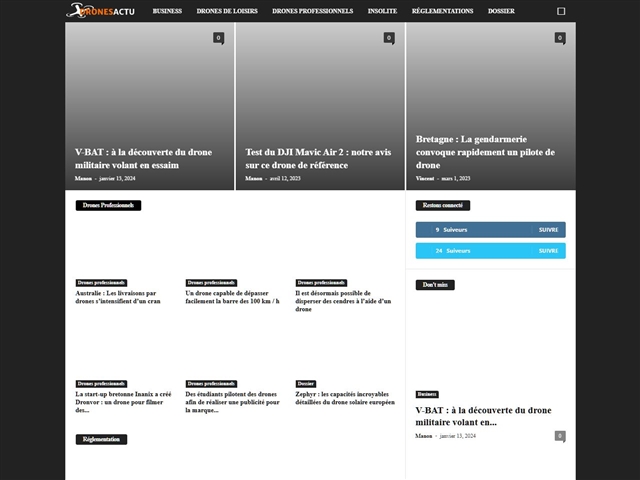Select category tag above étudiants article
Screen dimensions: 640x480
[211, 384]
